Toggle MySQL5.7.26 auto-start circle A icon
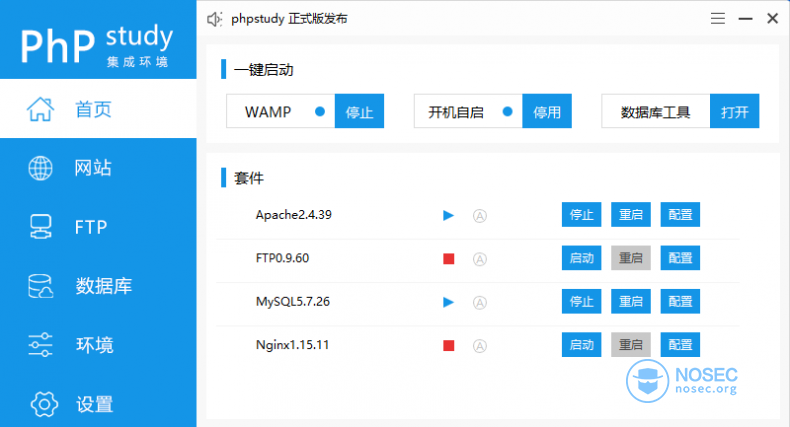The width and height of the screenshot is (790, 427). click(480, 303)
